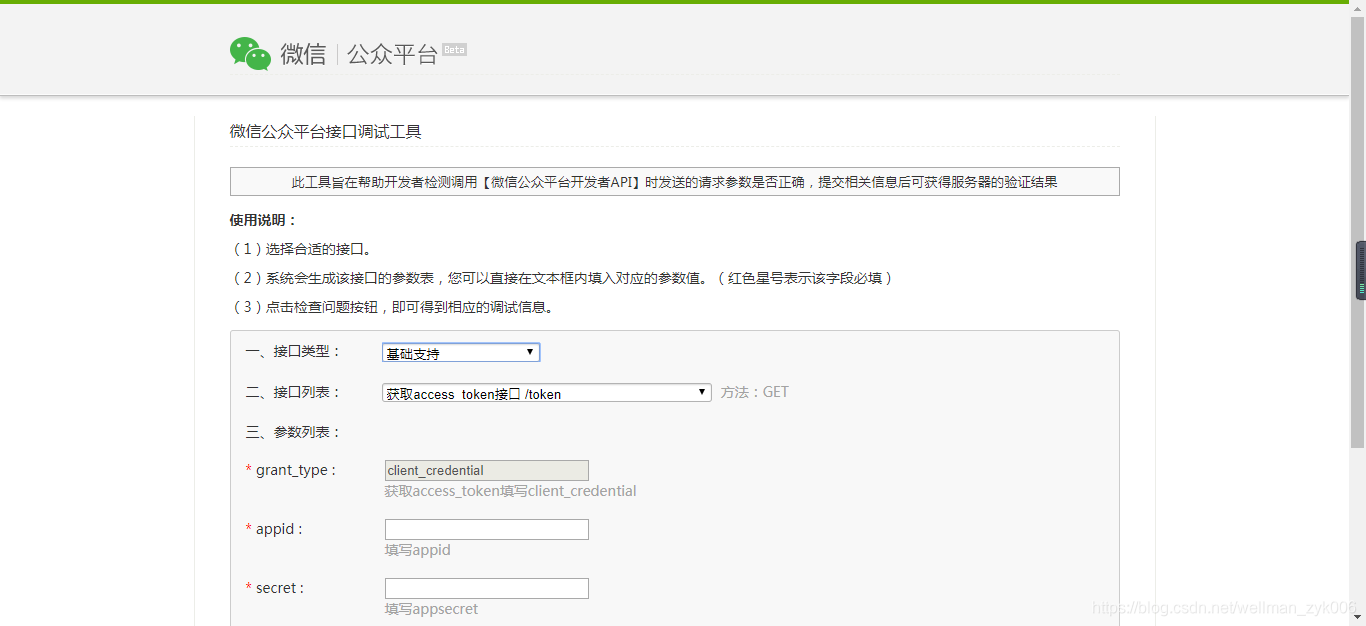This screenshot has height=626, width=1366.
Task: Click the dark widget on the right edge
Action: [x=1360, y=270]
